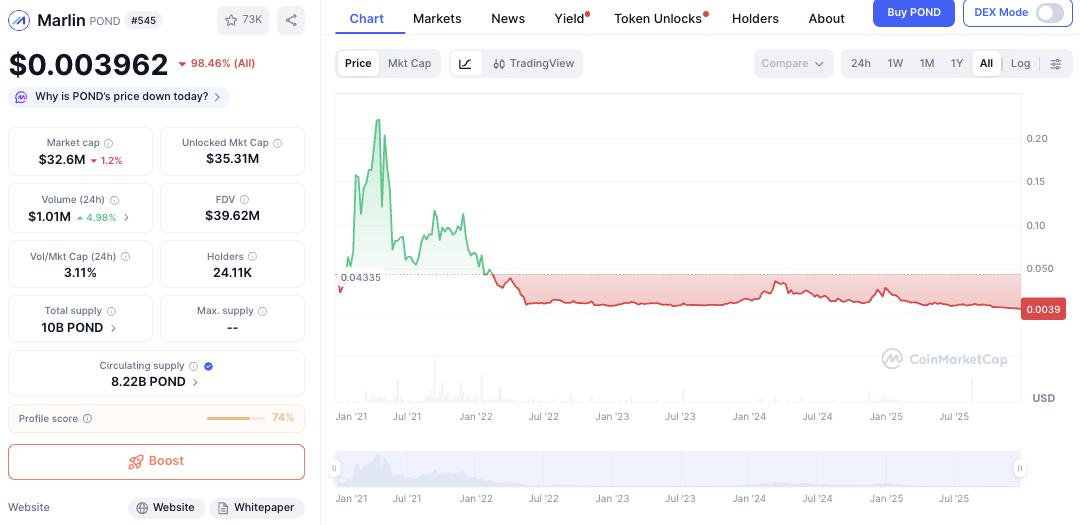Open the Whitepaper link

256,508
